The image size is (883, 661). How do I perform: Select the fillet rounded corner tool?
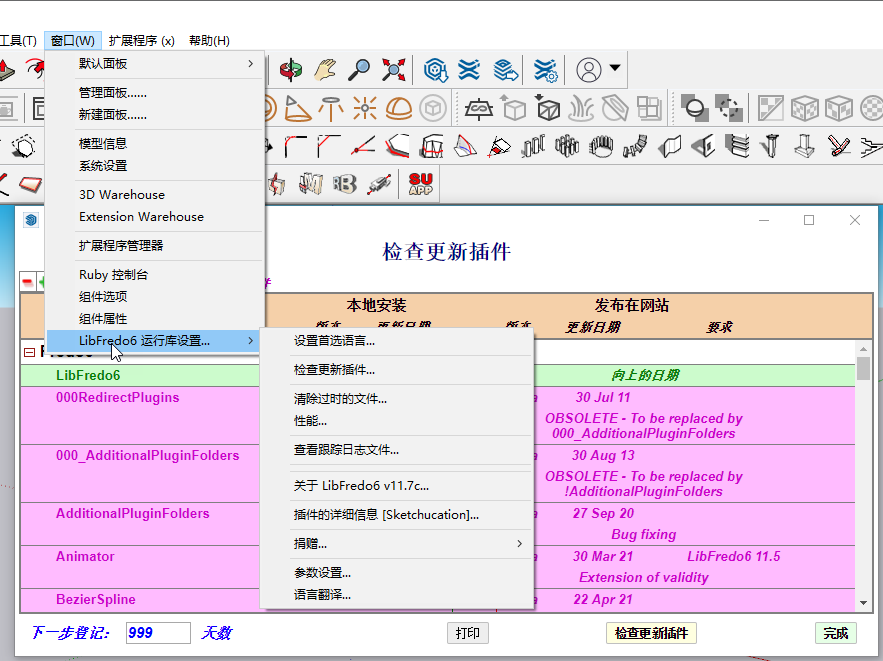tap(295, 146)
